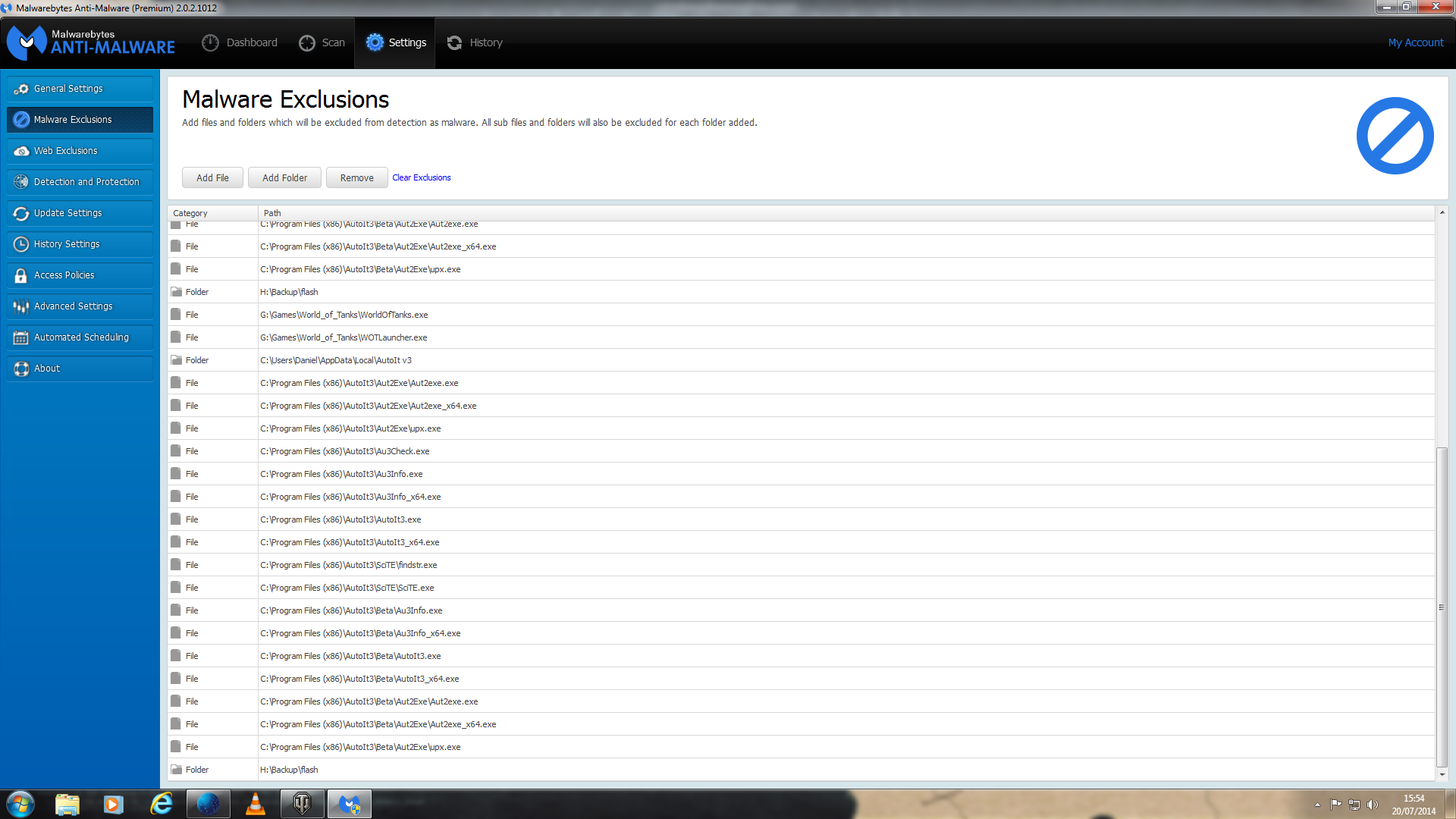Click the Dashboard gauge icon
The width and height of the screenshot is (1456, 819).
pos(210,42)
